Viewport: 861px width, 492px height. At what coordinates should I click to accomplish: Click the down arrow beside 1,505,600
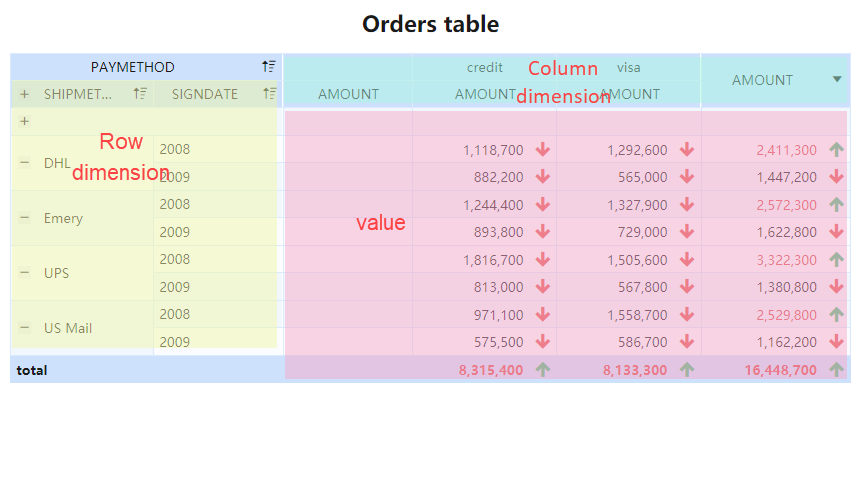pos(687,260)
